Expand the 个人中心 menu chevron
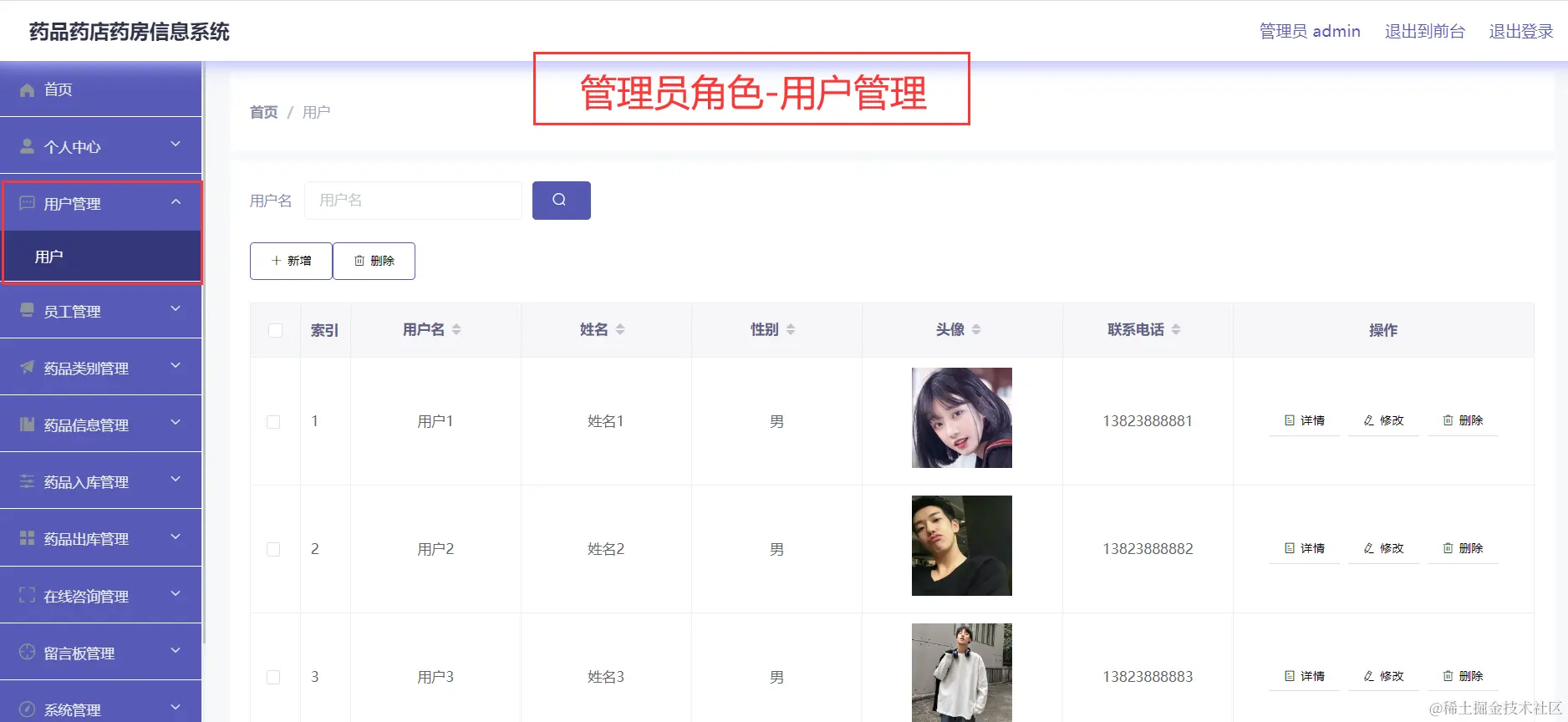 tap(176, 145)
